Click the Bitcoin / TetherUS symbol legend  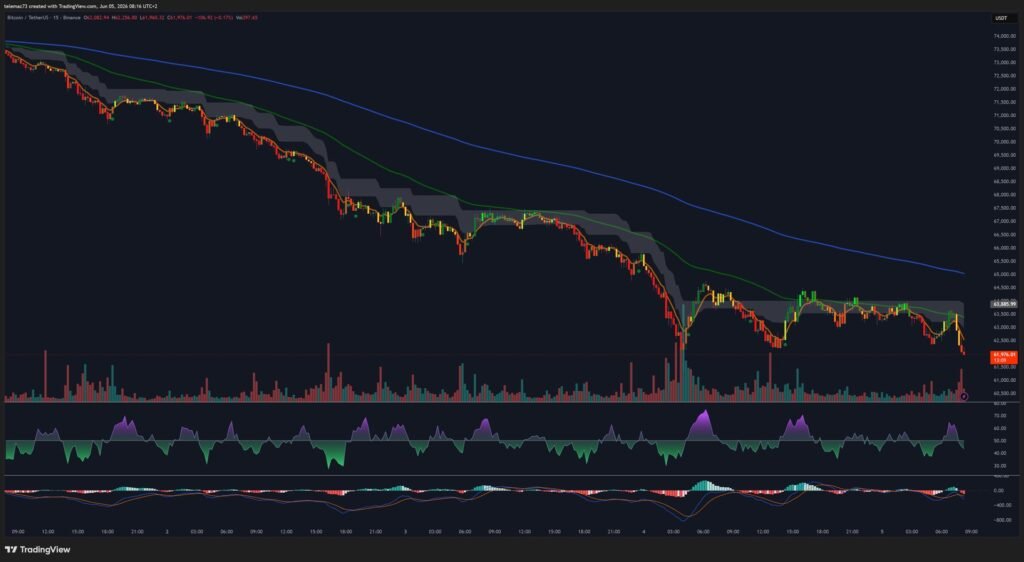pos(44,18)
